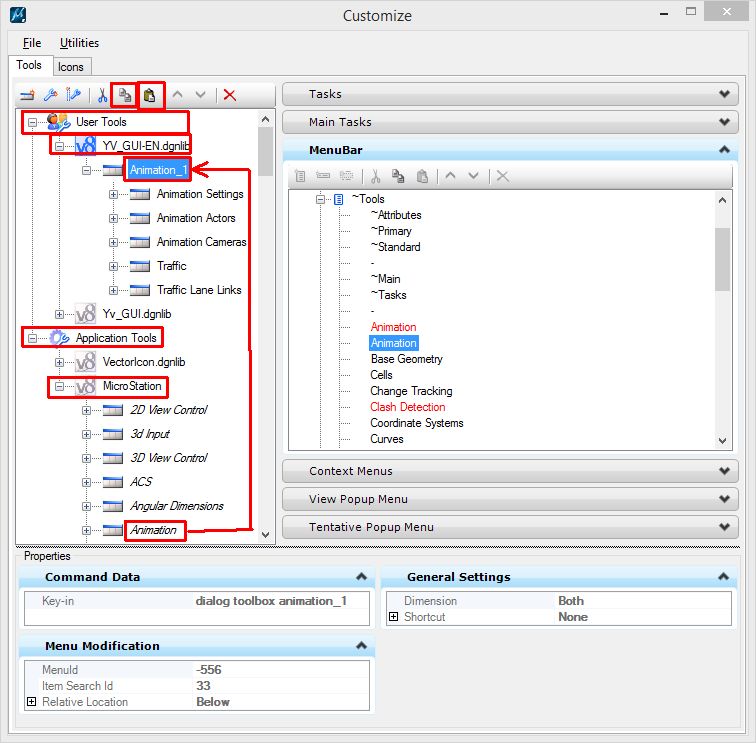
Task: Click the MenuBar tree vertical scrollbar
Action: 722,319
